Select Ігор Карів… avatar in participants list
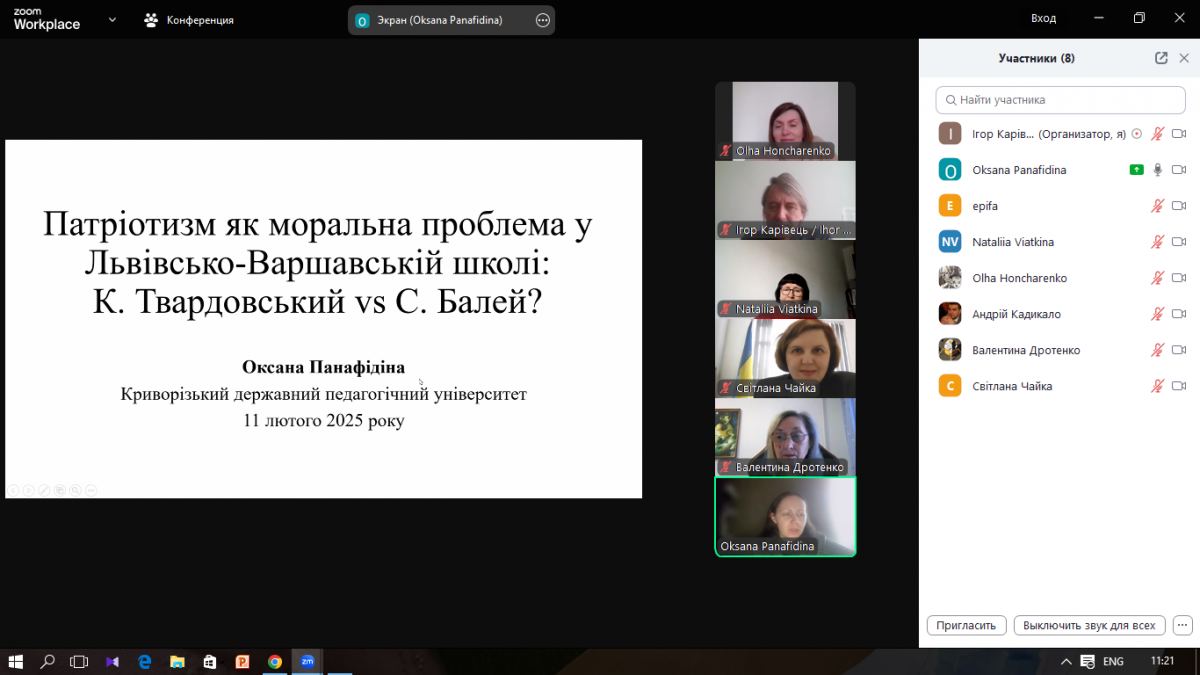The height and width of the screenshot is (675, 1200). (x=950, y=134)
